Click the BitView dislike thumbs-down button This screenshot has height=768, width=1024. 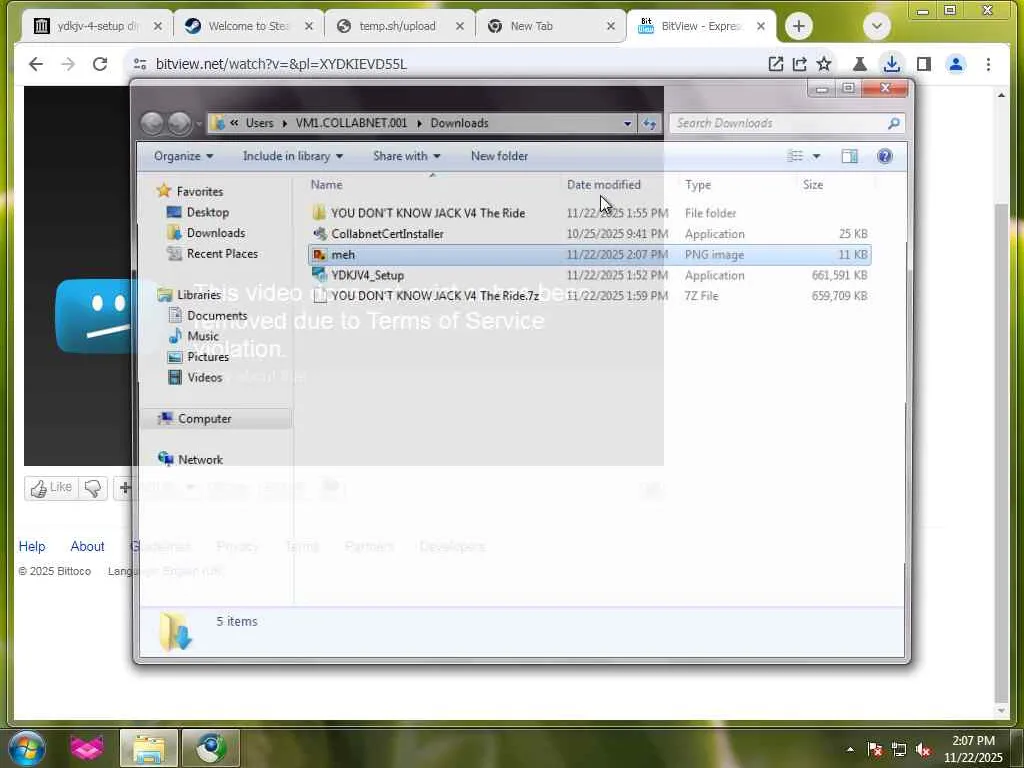[93, 488]
